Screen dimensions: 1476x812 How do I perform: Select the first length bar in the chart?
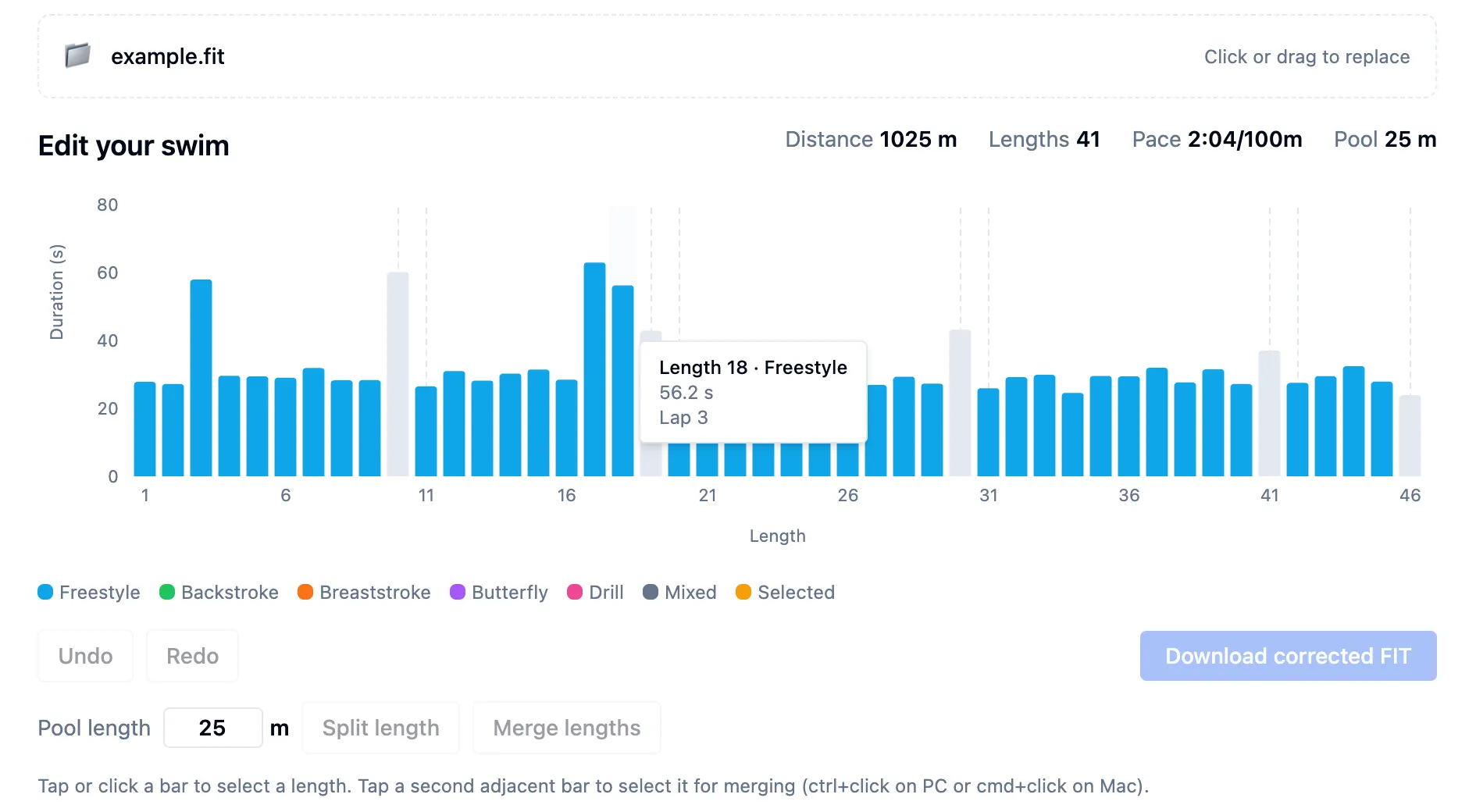pyautogui.click(x=144, y=428)
